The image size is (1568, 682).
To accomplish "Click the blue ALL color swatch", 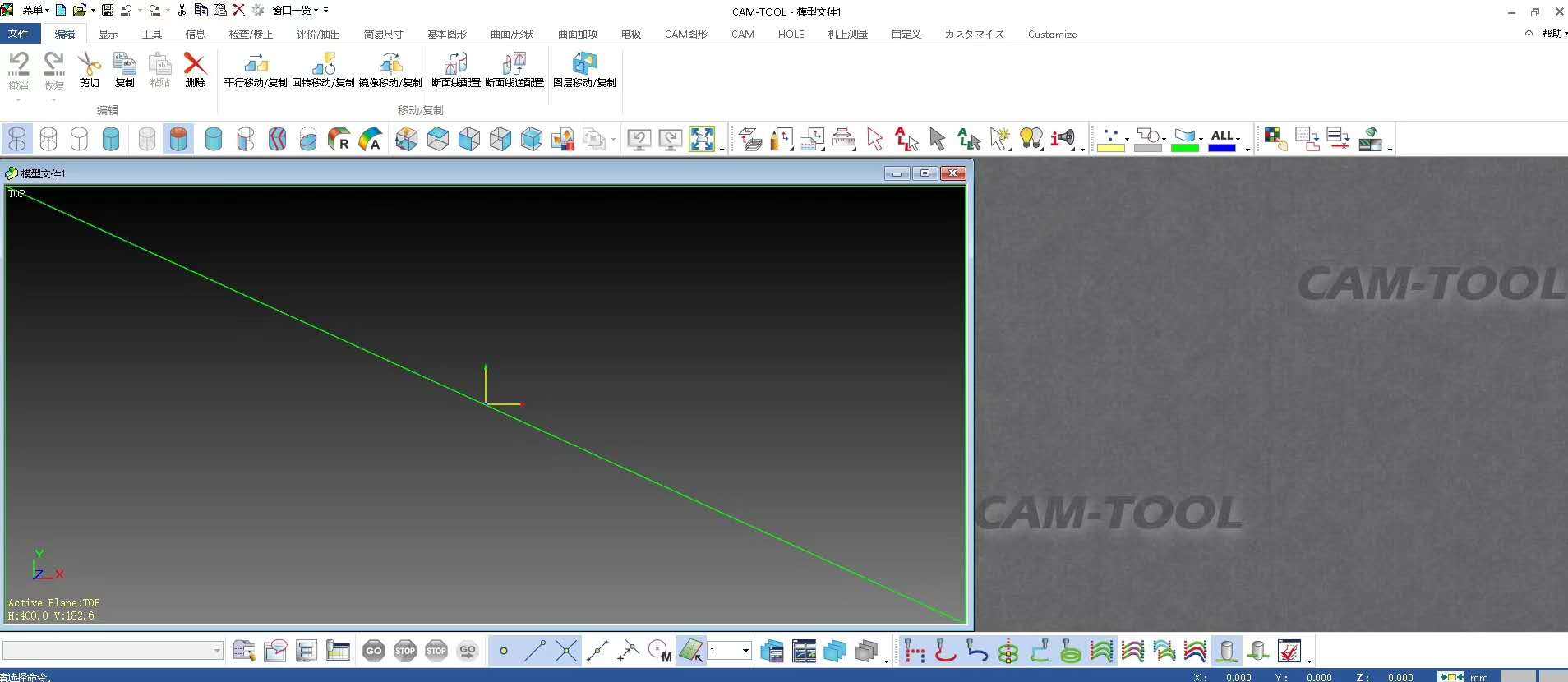I will (x=1221, y=147).
